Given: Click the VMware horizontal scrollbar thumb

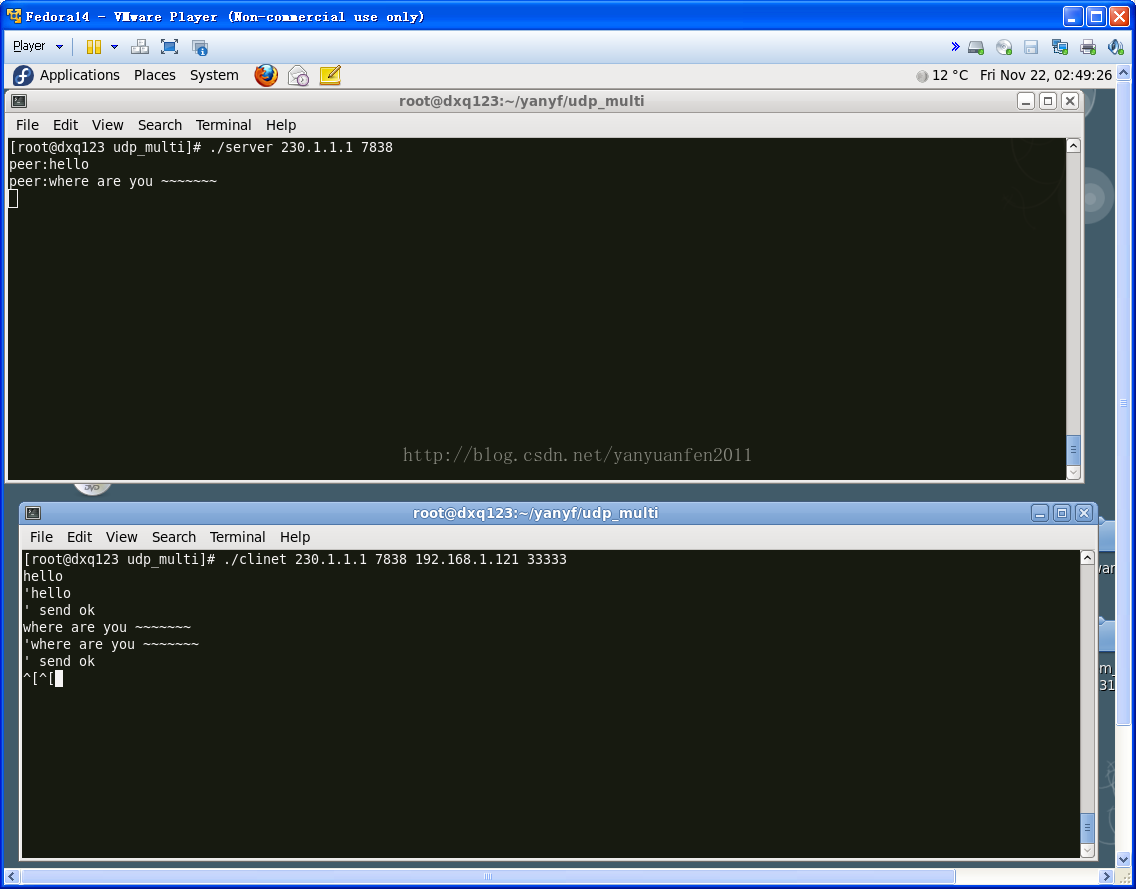Looking at the screenshot, I should [488, 877].
